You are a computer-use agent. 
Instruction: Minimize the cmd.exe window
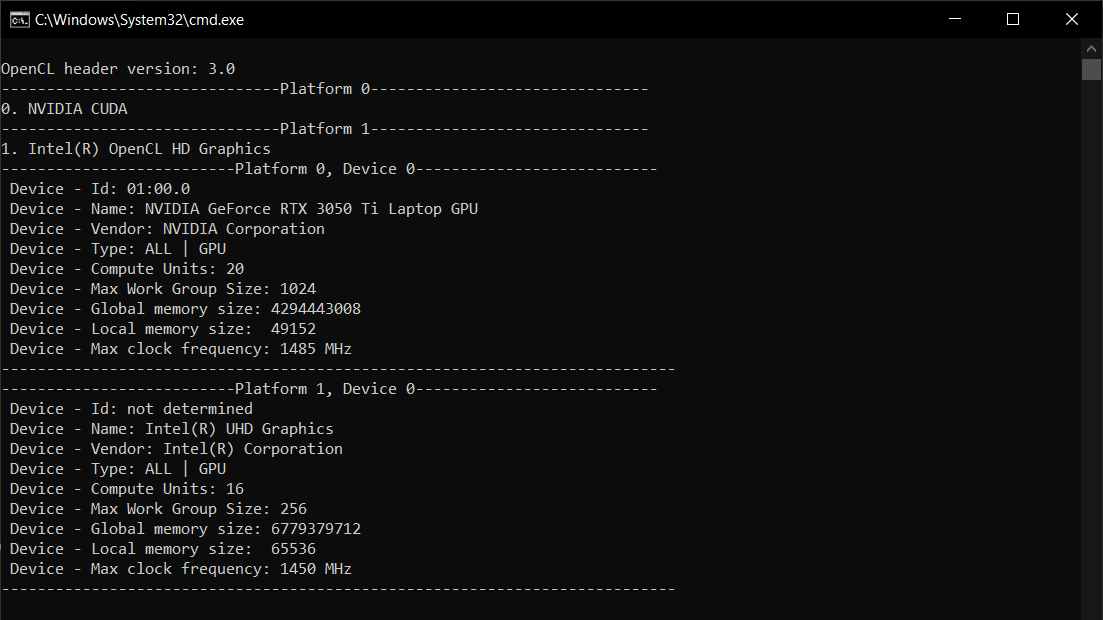(955, 19)
